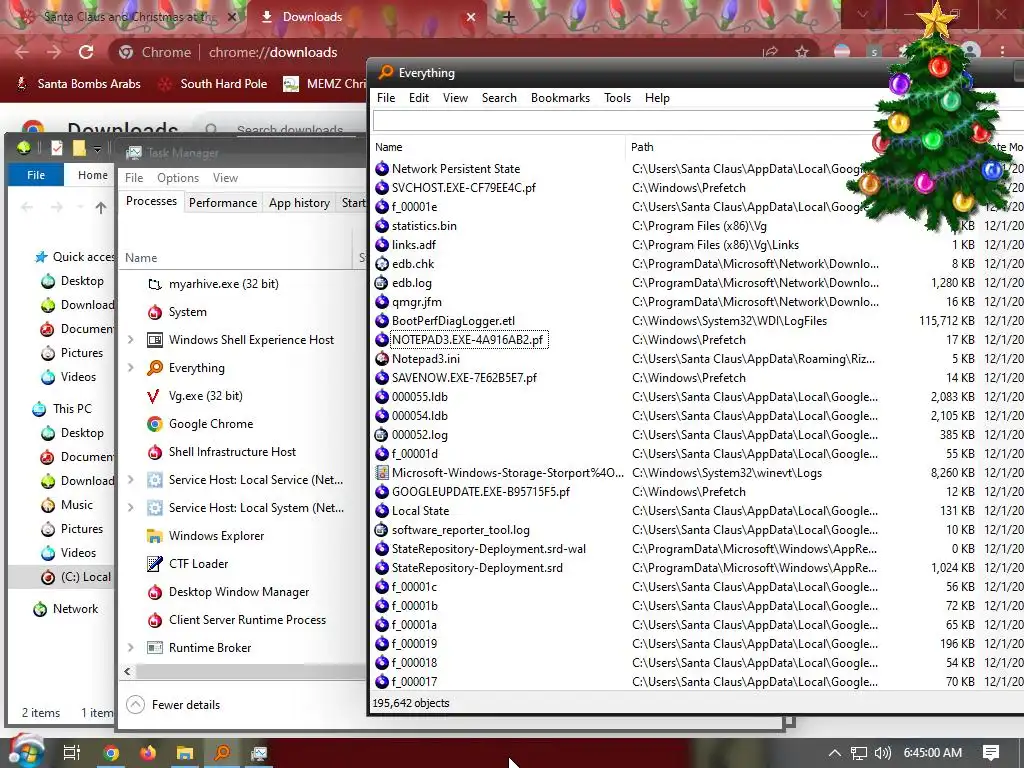
Task: Expand Windows Shell Experience Host process
Action: 131,340
